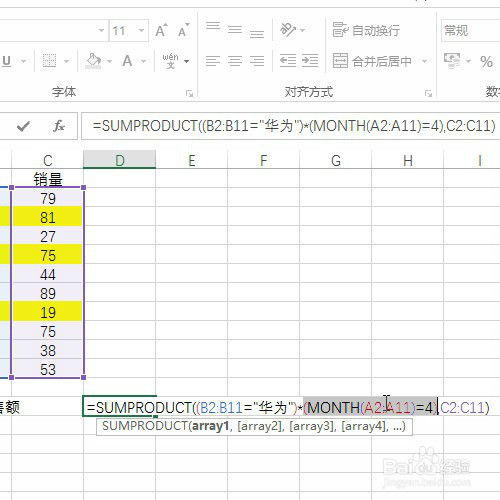Open number format 常规 combo box
Screen dimensions: 500x500
point(471,31)
